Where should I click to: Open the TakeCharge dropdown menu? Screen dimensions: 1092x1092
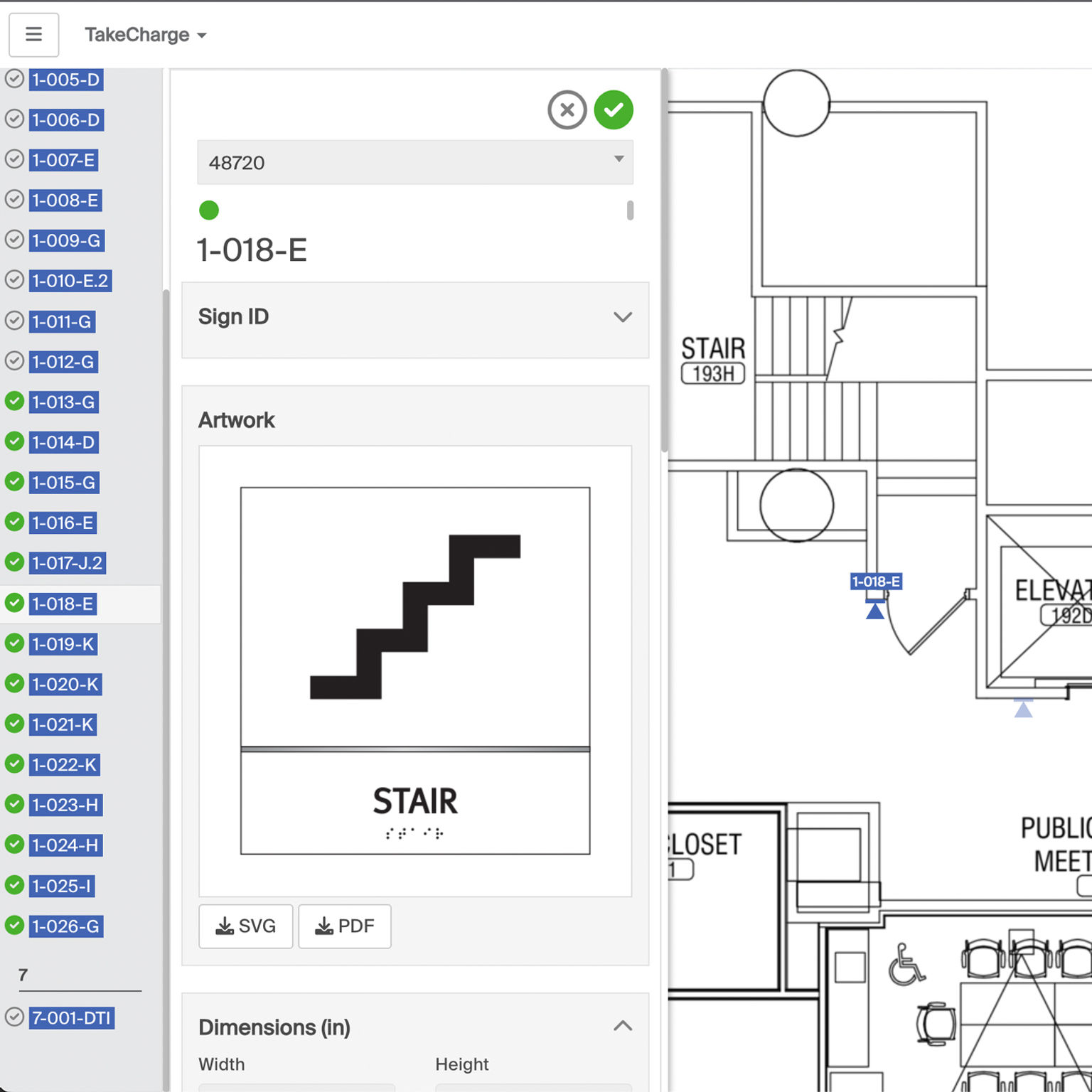coord(146,35)
